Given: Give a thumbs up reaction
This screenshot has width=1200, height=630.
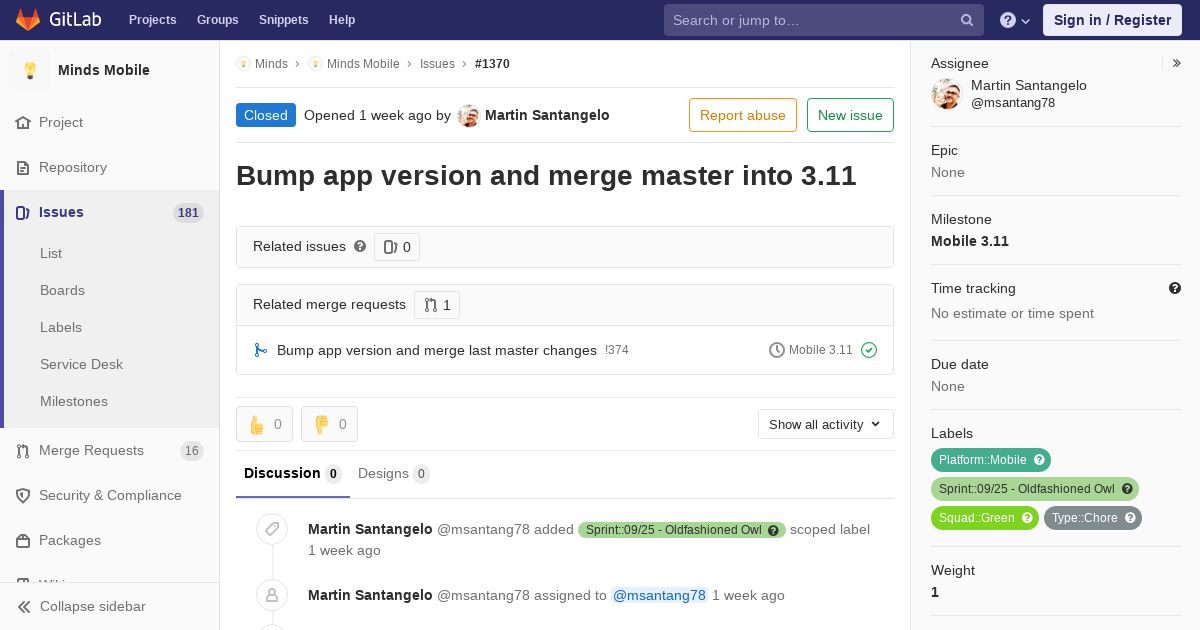Looking at the screenshot, I should (x=264, y=424).
